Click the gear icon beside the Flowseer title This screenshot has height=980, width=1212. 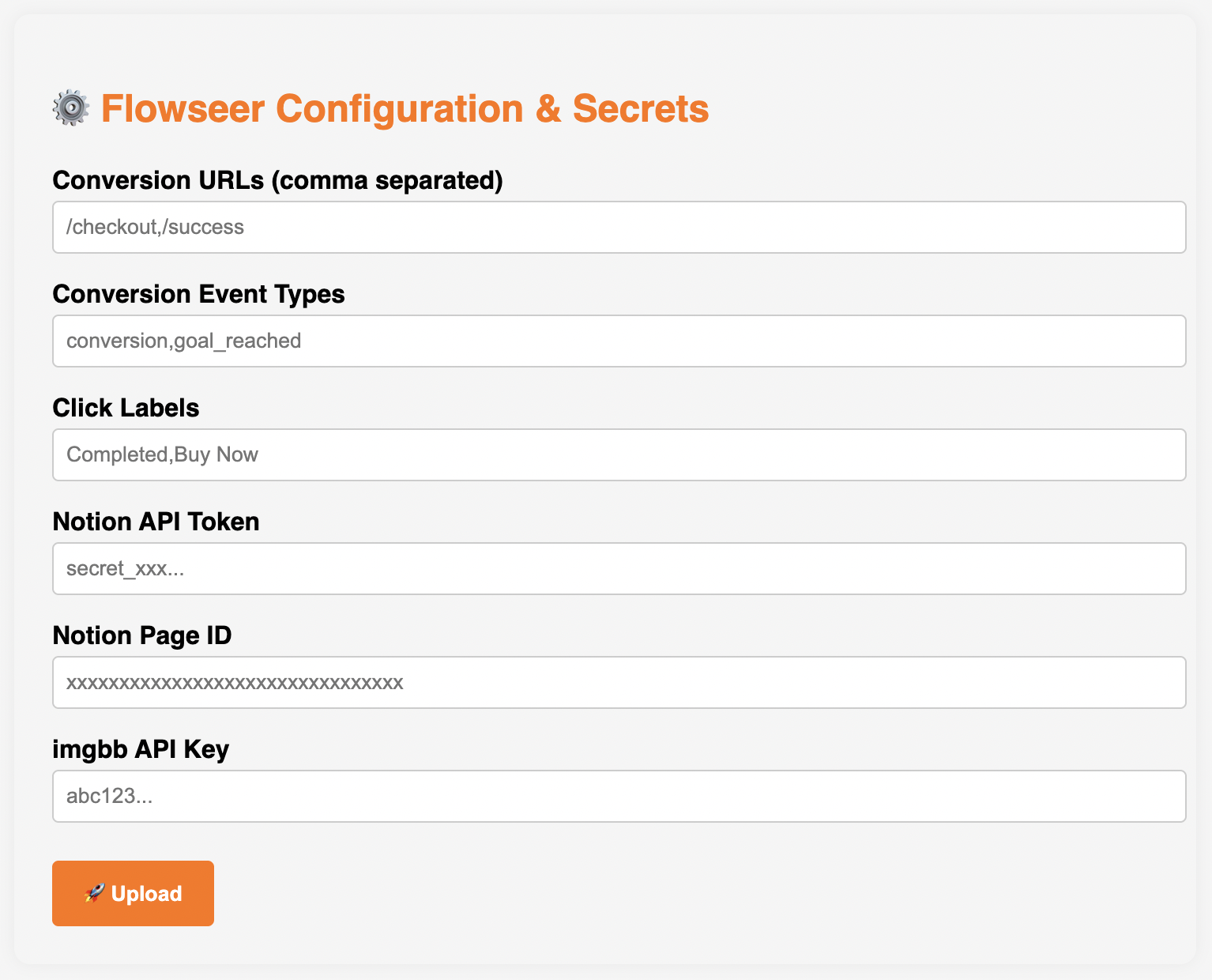[x=71, y=107]
